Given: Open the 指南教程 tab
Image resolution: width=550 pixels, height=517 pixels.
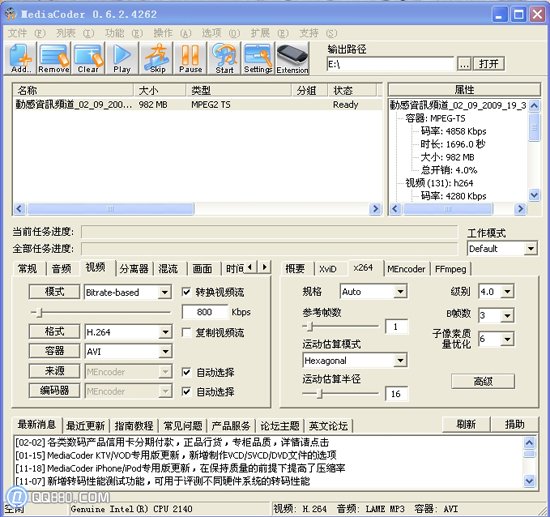Looking at the screenshot, I should click(134, 426).
